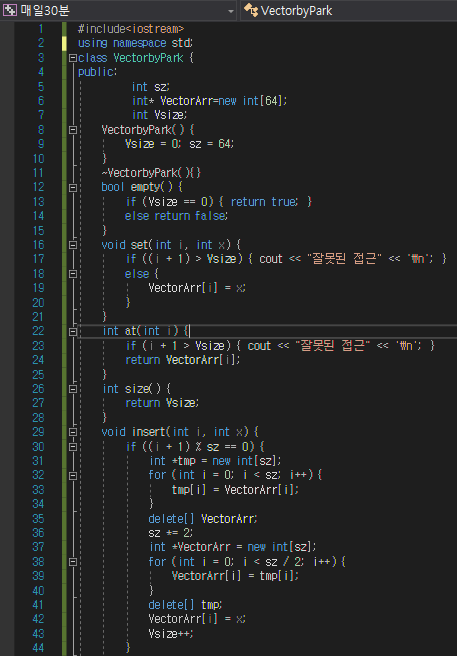Click 'tmp[i] = VectorArr[i];' on line 33
This screenshot has height=656, width=457.
coord(236,489)
